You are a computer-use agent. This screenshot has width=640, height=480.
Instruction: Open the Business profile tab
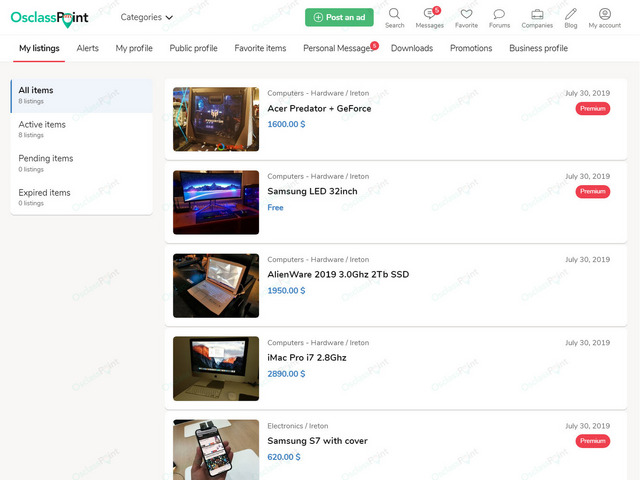click(538, 48)
